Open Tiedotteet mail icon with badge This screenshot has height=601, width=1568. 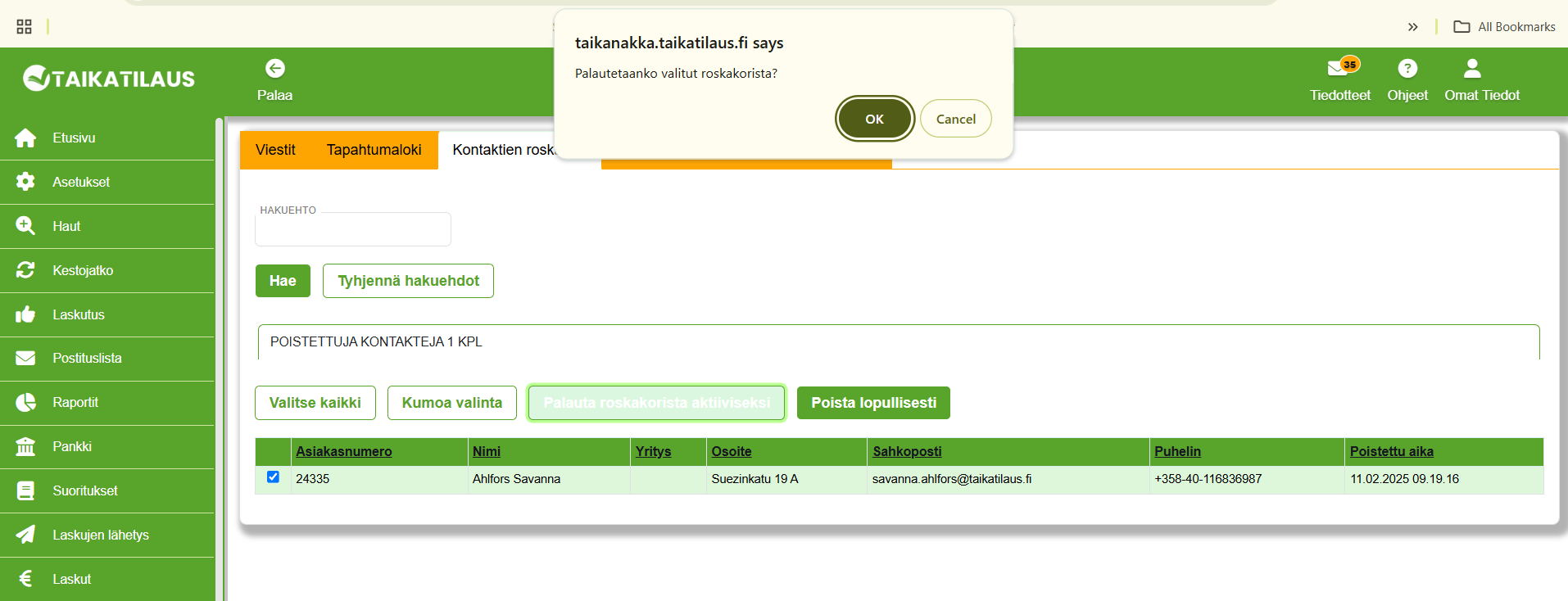[1342, 67]
